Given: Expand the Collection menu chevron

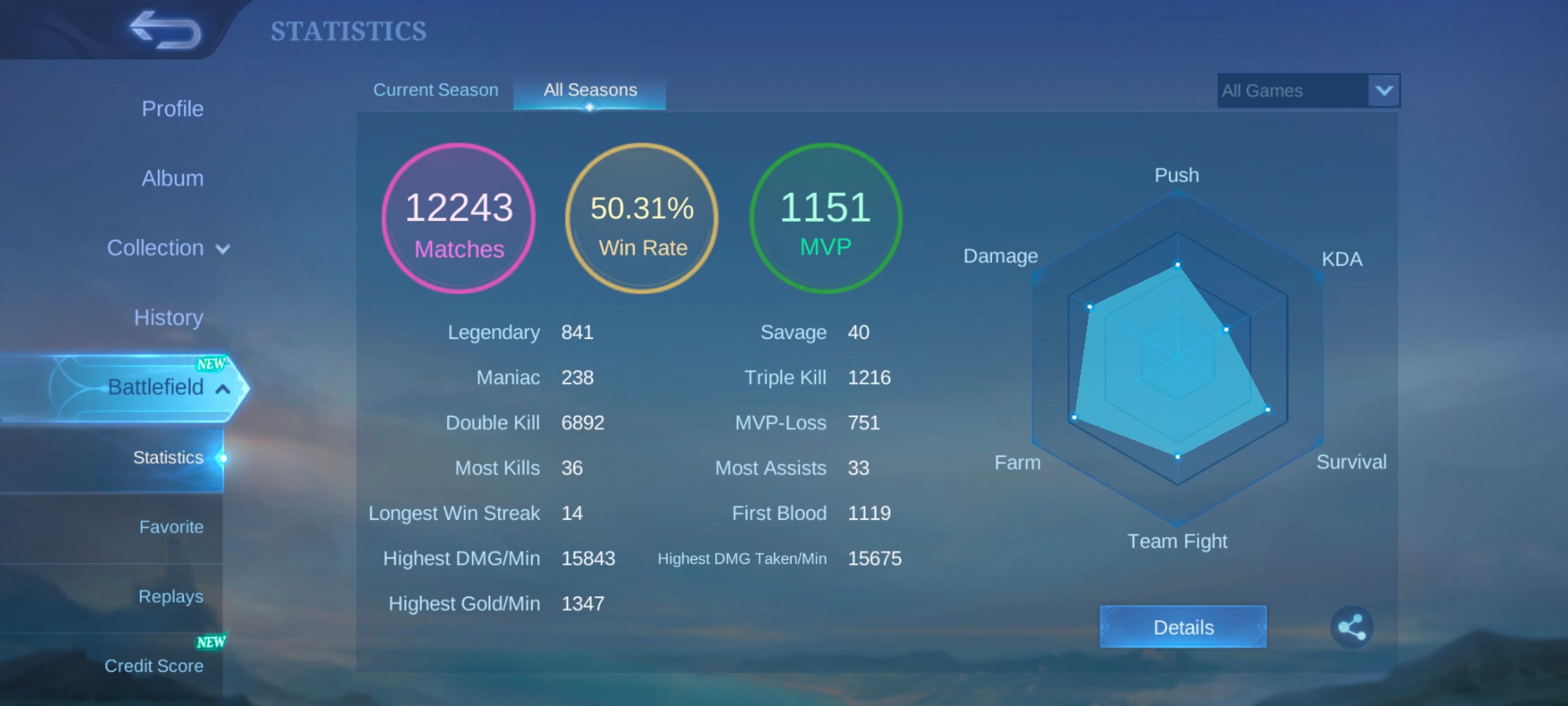Looking at the screenshot, I should [x=223, y=249].
